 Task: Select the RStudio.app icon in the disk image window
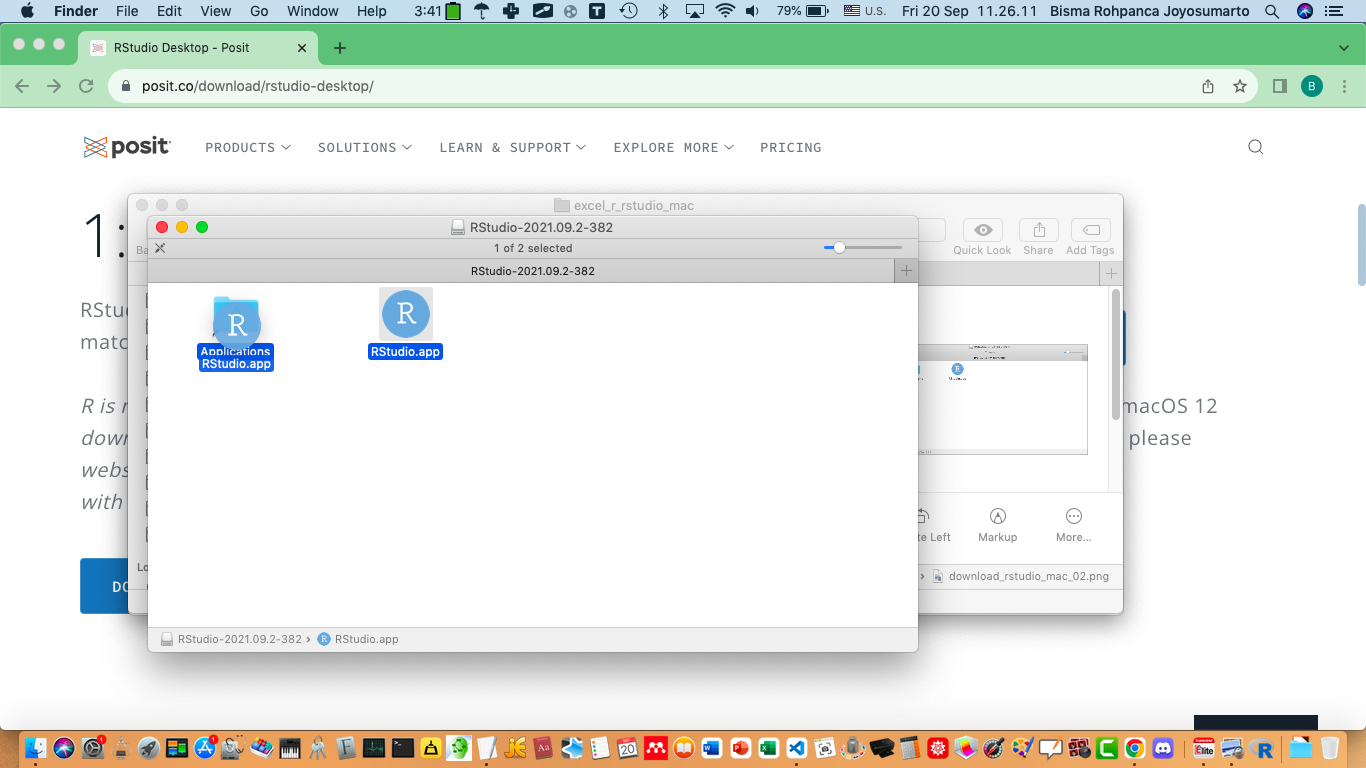tap(406, 313)
